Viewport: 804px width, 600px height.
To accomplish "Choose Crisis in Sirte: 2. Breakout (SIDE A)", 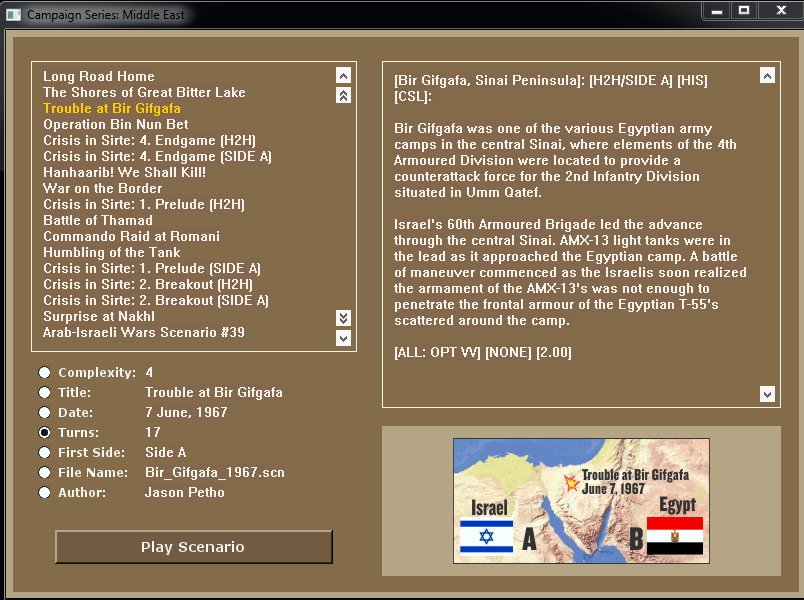I will pyautogui.click(x=156, y=299).
